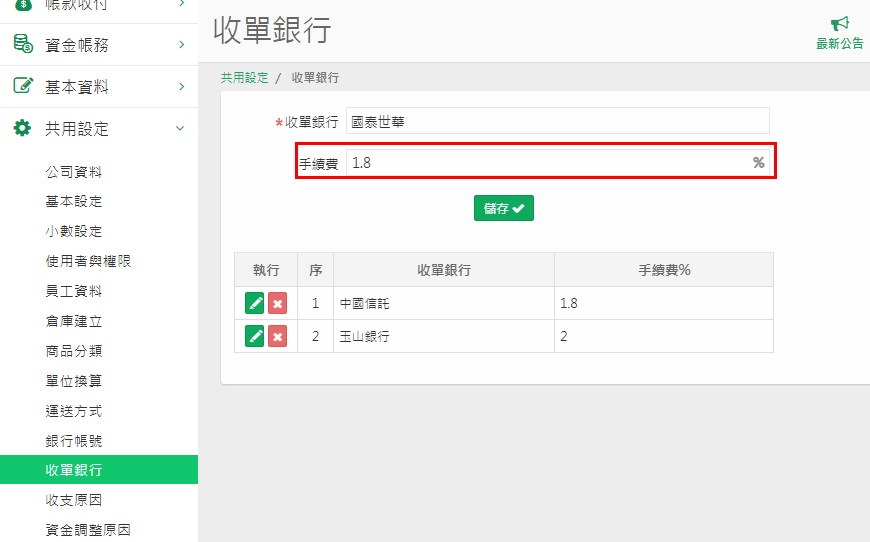The width and height of the screenshot is (870, 542).
Task: Click the 帳款收付 money icon
Action: (23, 5)
